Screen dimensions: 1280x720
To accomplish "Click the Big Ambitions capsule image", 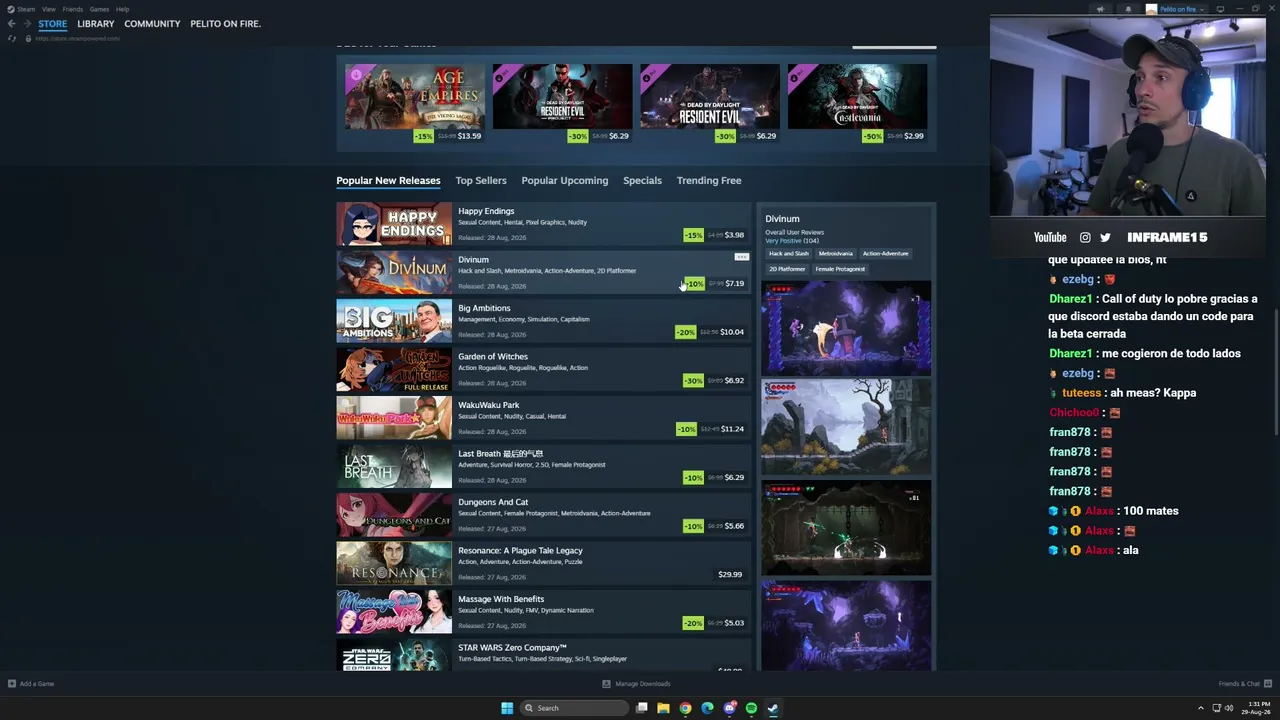I will click(x=394, y=321).
